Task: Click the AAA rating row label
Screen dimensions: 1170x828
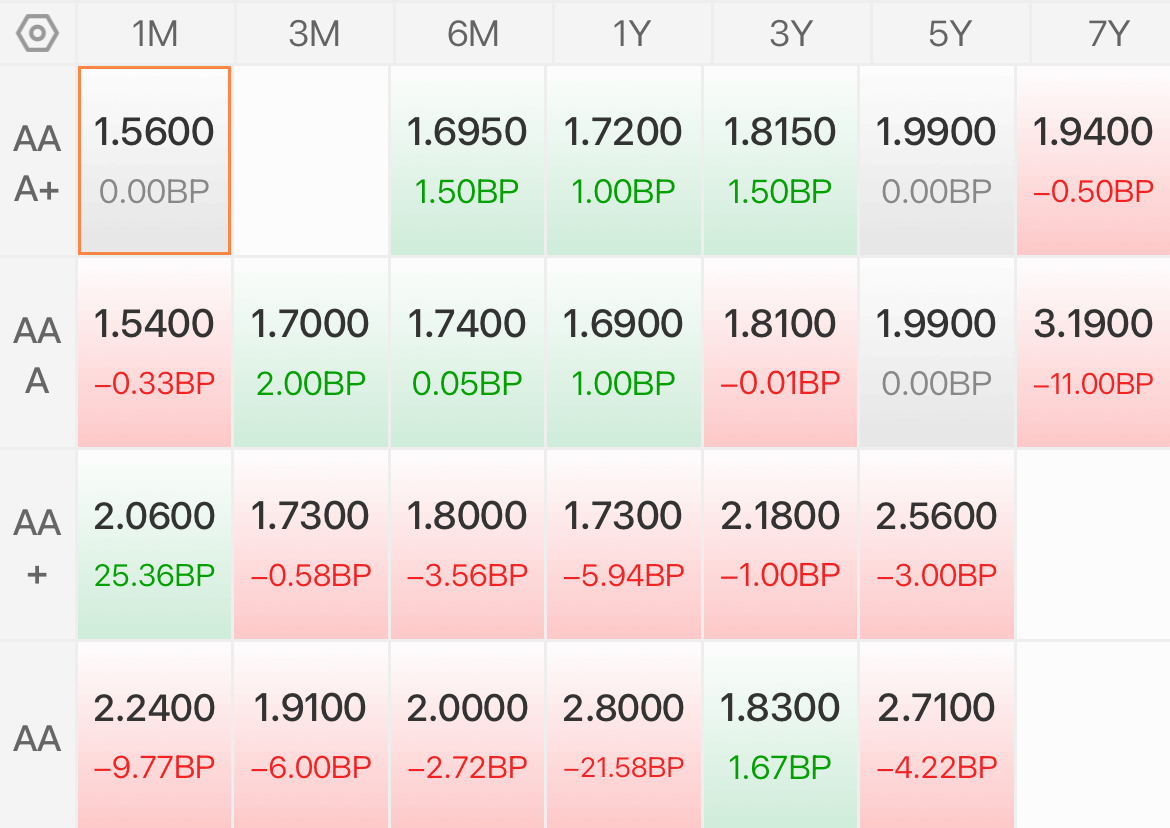Action: coord(37,354)
